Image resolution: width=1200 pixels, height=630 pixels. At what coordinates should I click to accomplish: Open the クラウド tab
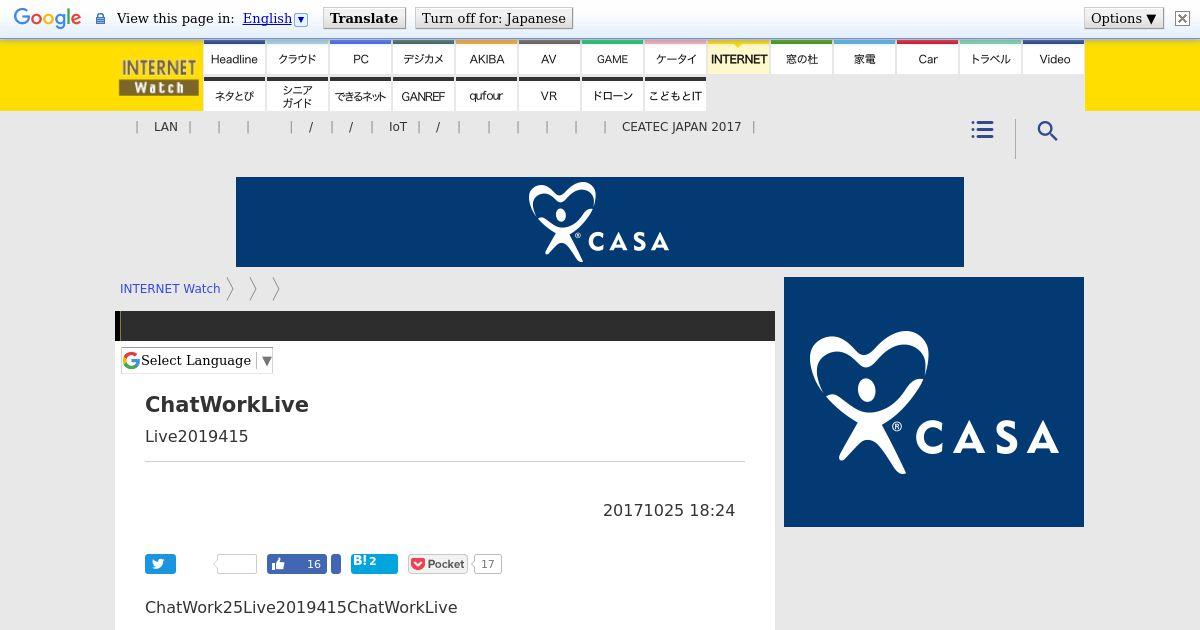click(x=297, y=59)
